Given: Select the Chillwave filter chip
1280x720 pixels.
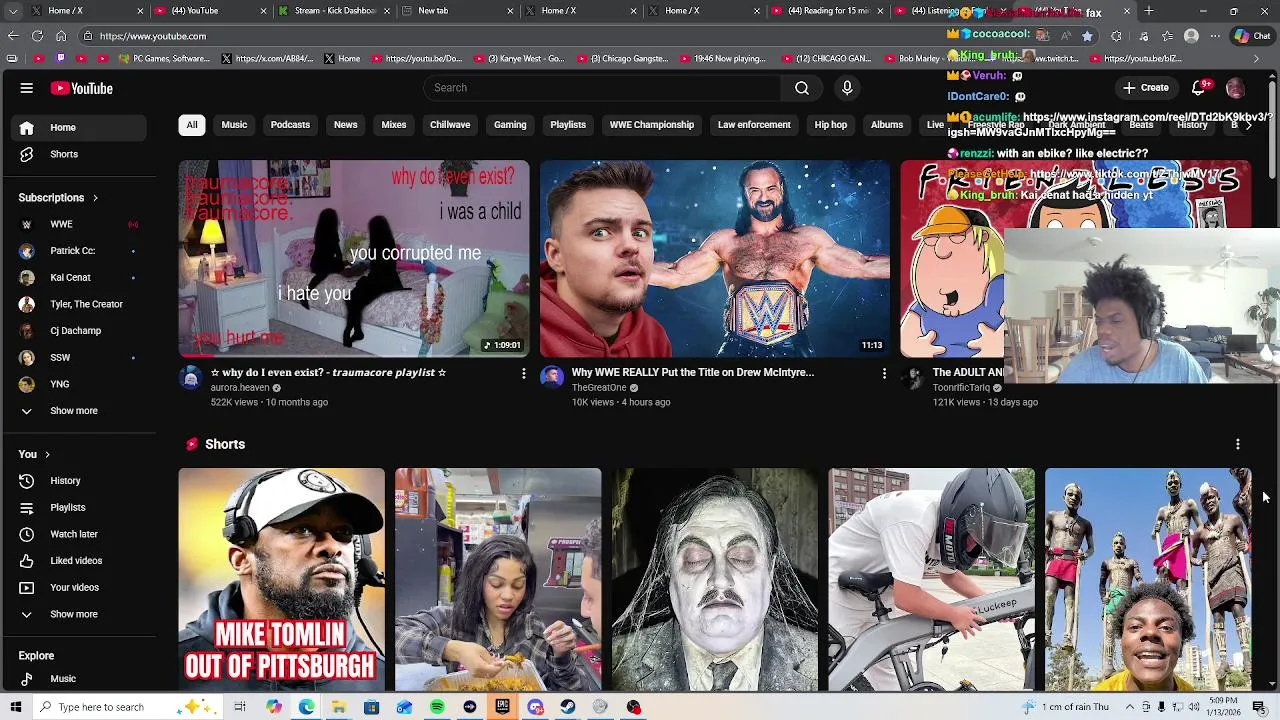Looking at the screenshot, I should tap(450, 125).
